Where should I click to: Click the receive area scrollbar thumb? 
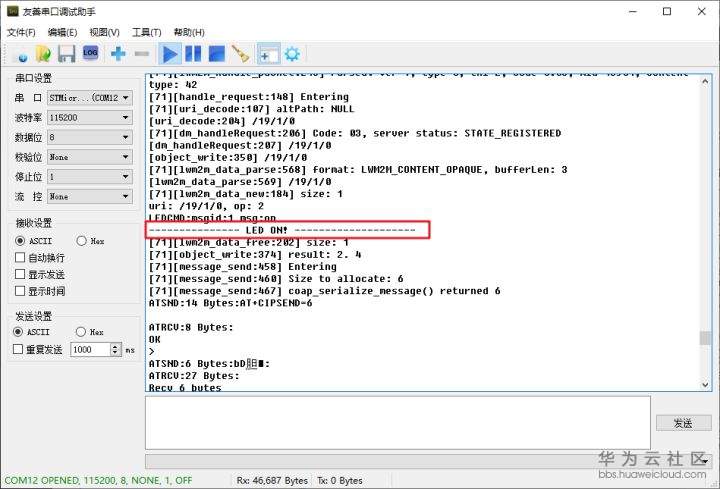click(705, 338)
